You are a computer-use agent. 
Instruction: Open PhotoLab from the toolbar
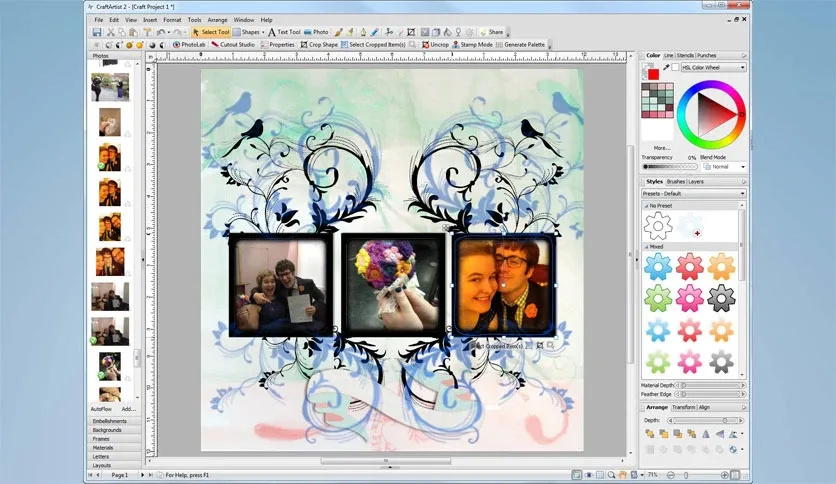click(x=189, y=45)
